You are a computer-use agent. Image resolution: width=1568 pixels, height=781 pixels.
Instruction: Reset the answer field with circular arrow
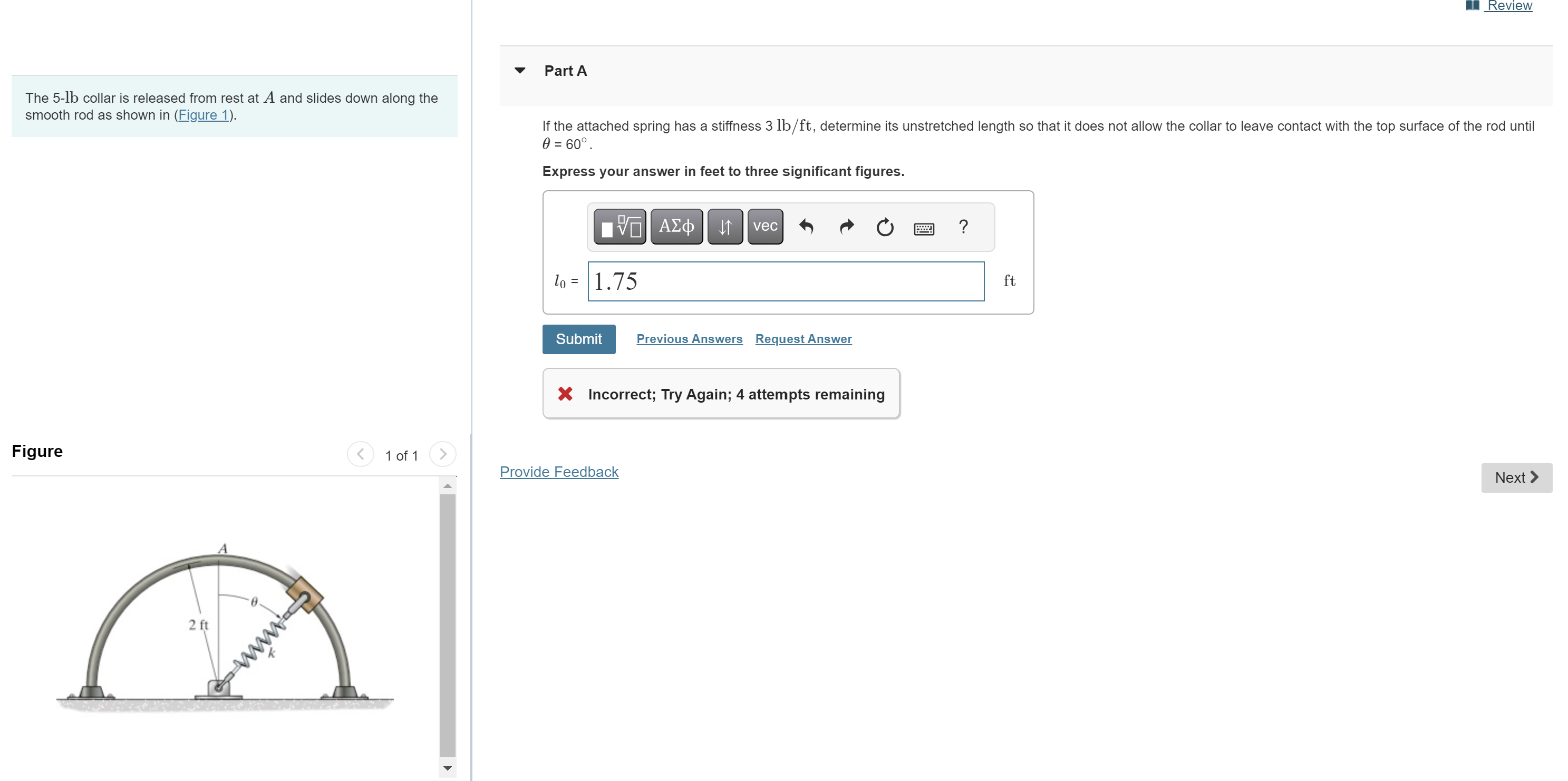point(884,227)
